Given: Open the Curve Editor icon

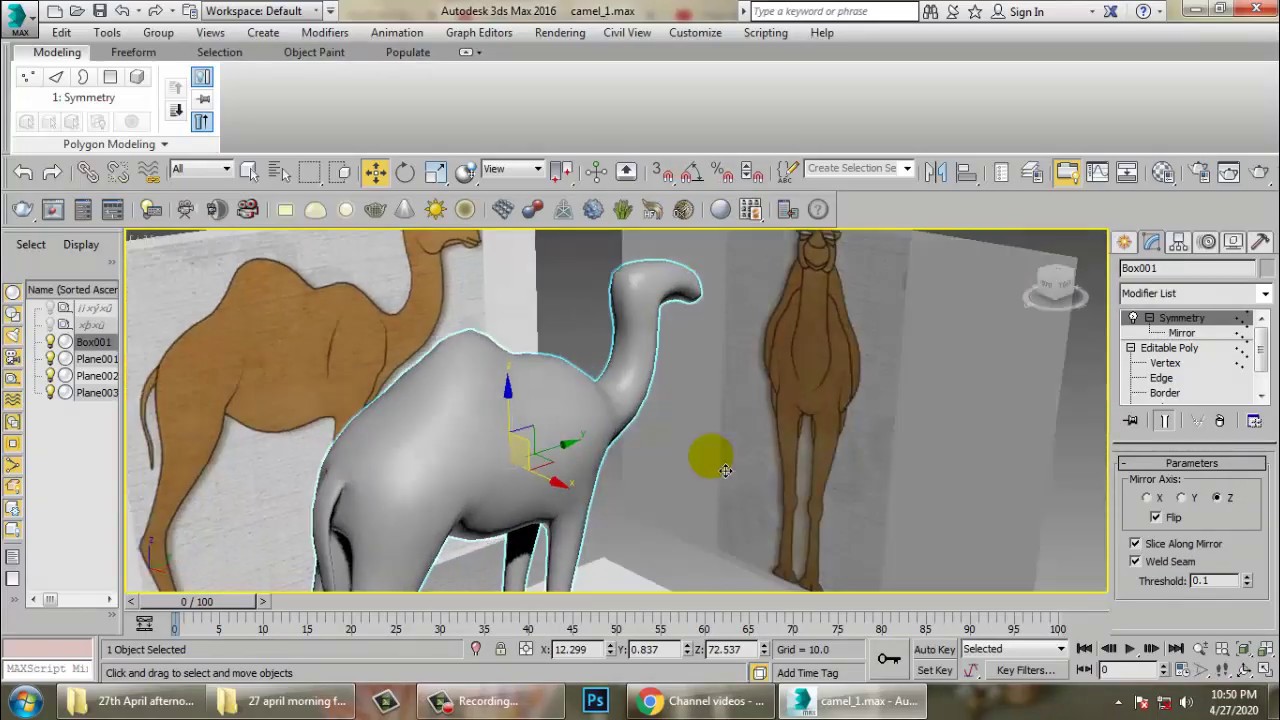Looking at the screenshot, I should click(1097, 172).
